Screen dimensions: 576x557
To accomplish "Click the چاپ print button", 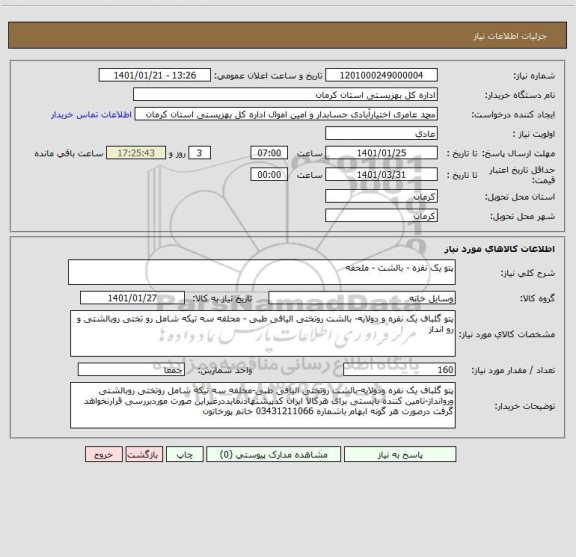I will click(x=185, y=454).
